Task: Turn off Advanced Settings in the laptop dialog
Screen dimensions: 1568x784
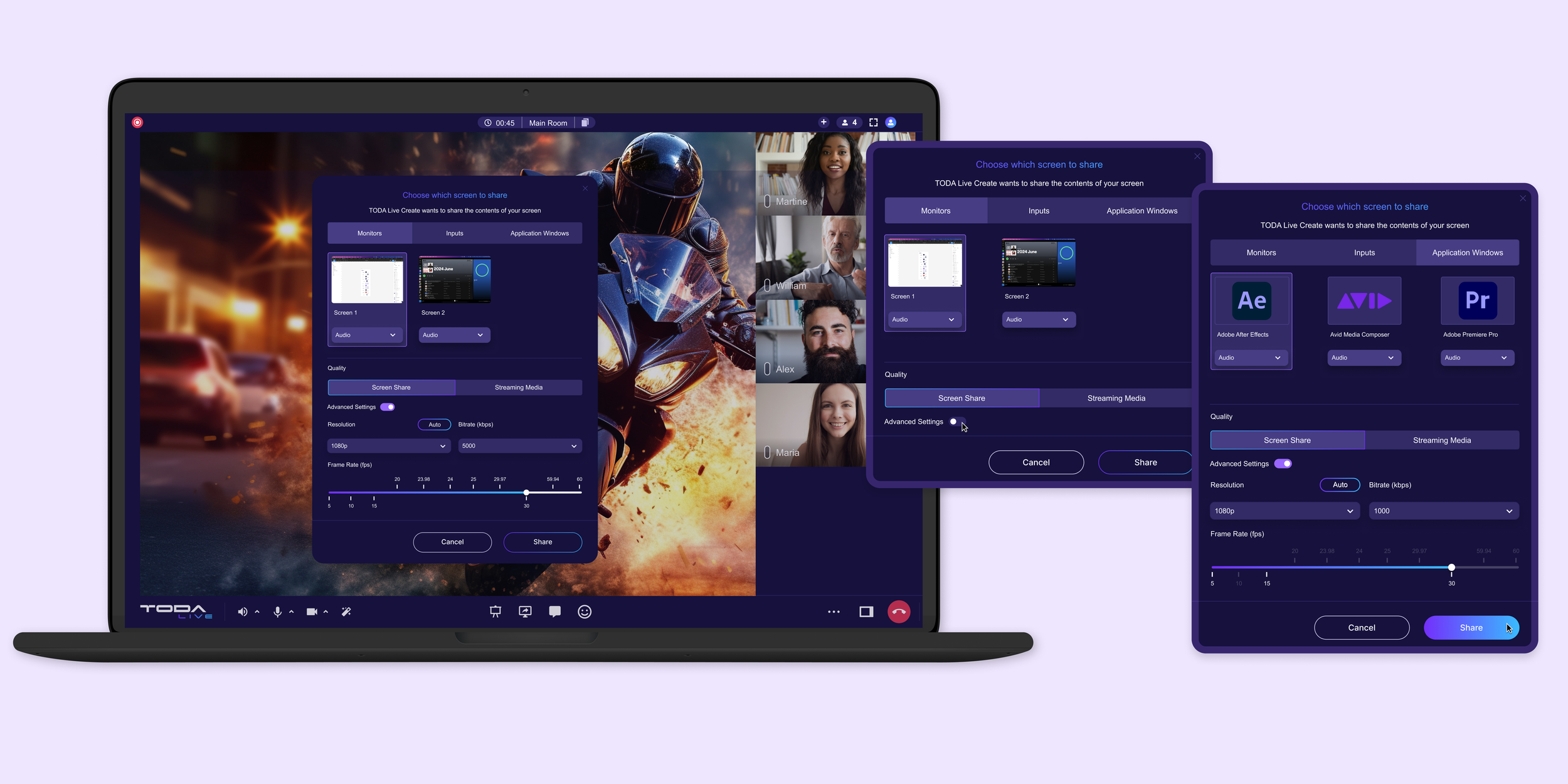Action: coord(388,407)
